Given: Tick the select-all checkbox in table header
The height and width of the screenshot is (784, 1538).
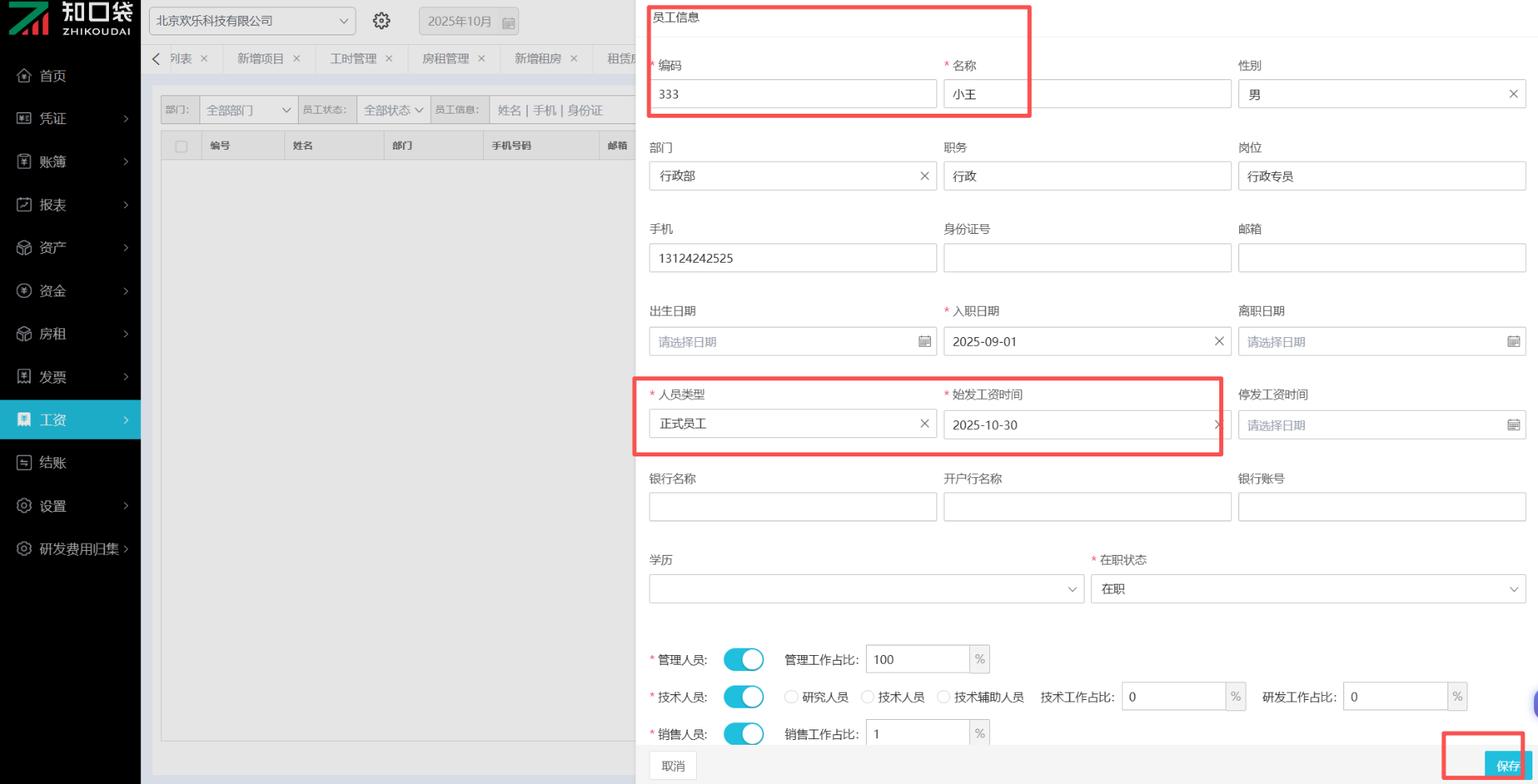Looking at the screenshot, I should coord(182,147).
